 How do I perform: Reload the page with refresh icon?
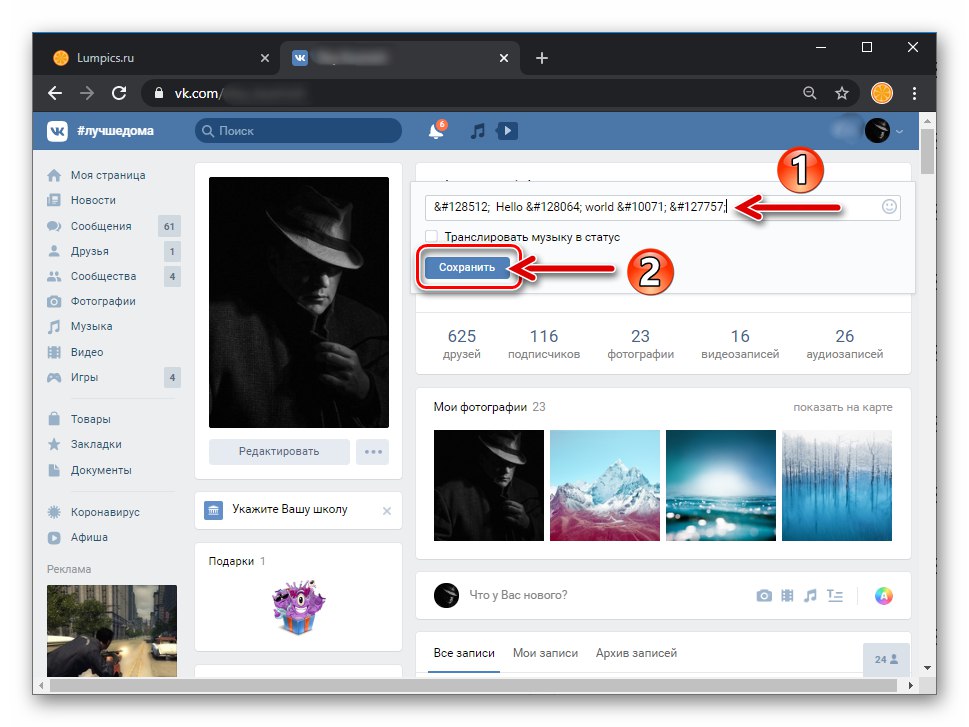(x=119, y=93)
